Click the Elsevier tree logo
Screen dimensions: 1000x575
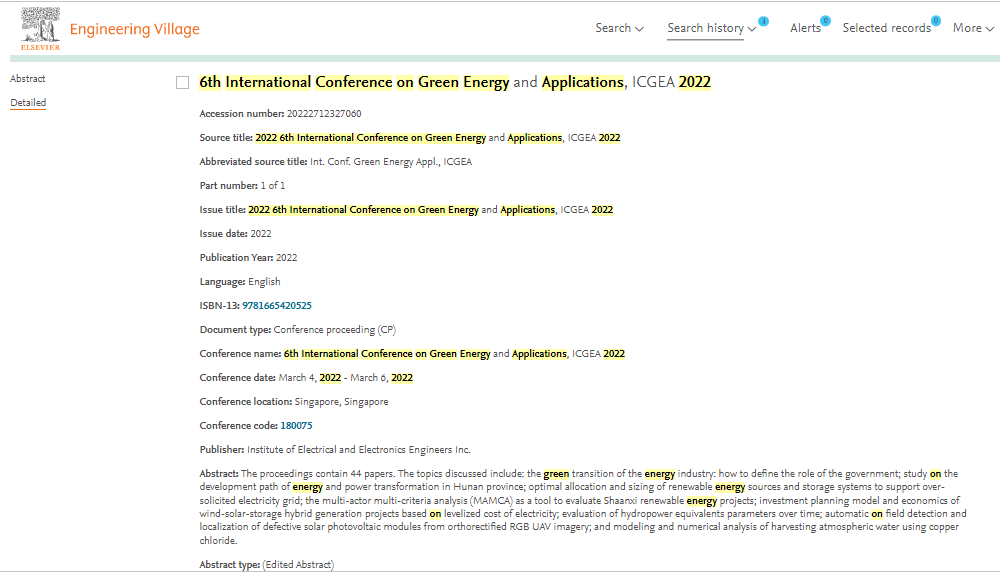[x=40, y=29]
